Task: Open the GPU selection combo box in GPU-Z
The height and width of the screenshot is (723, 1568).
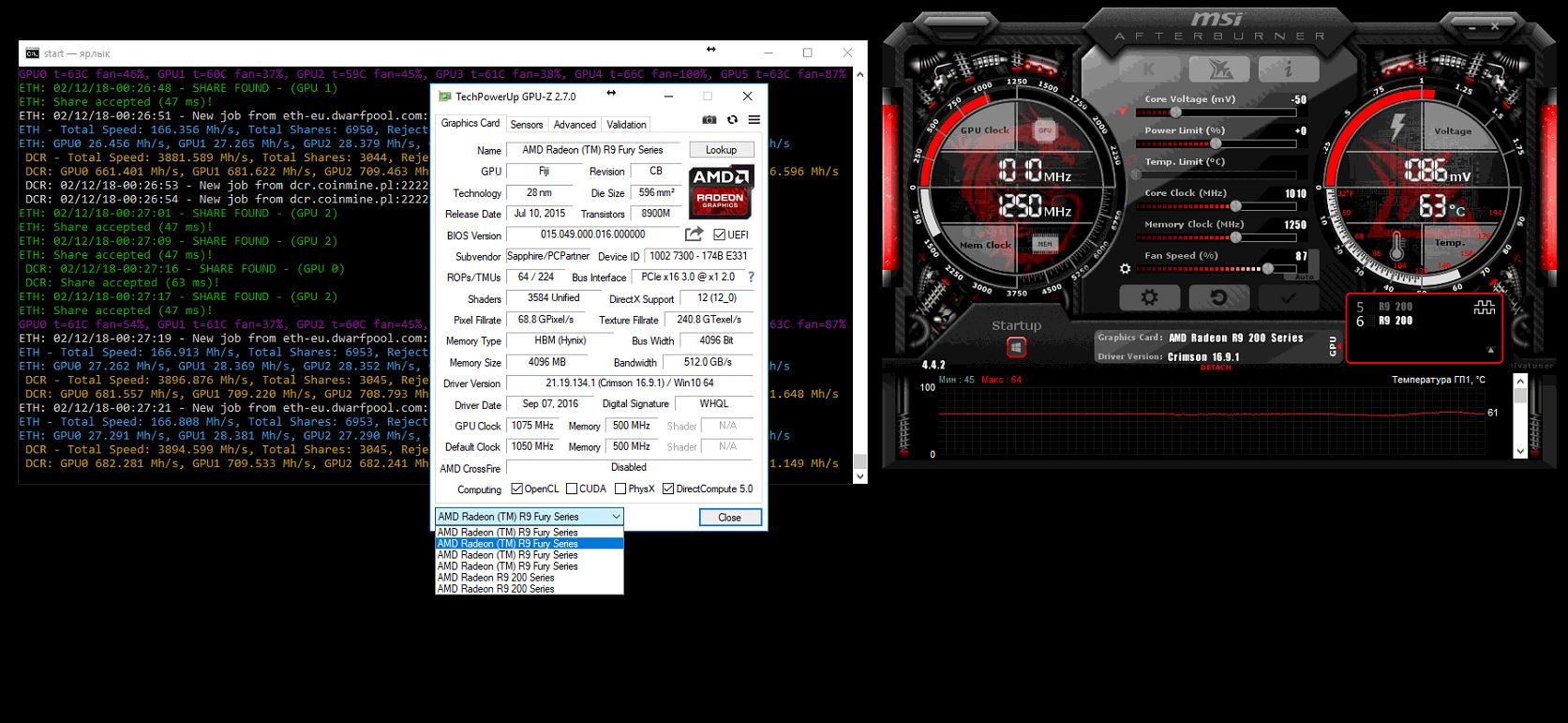Action: coord(530,517)
